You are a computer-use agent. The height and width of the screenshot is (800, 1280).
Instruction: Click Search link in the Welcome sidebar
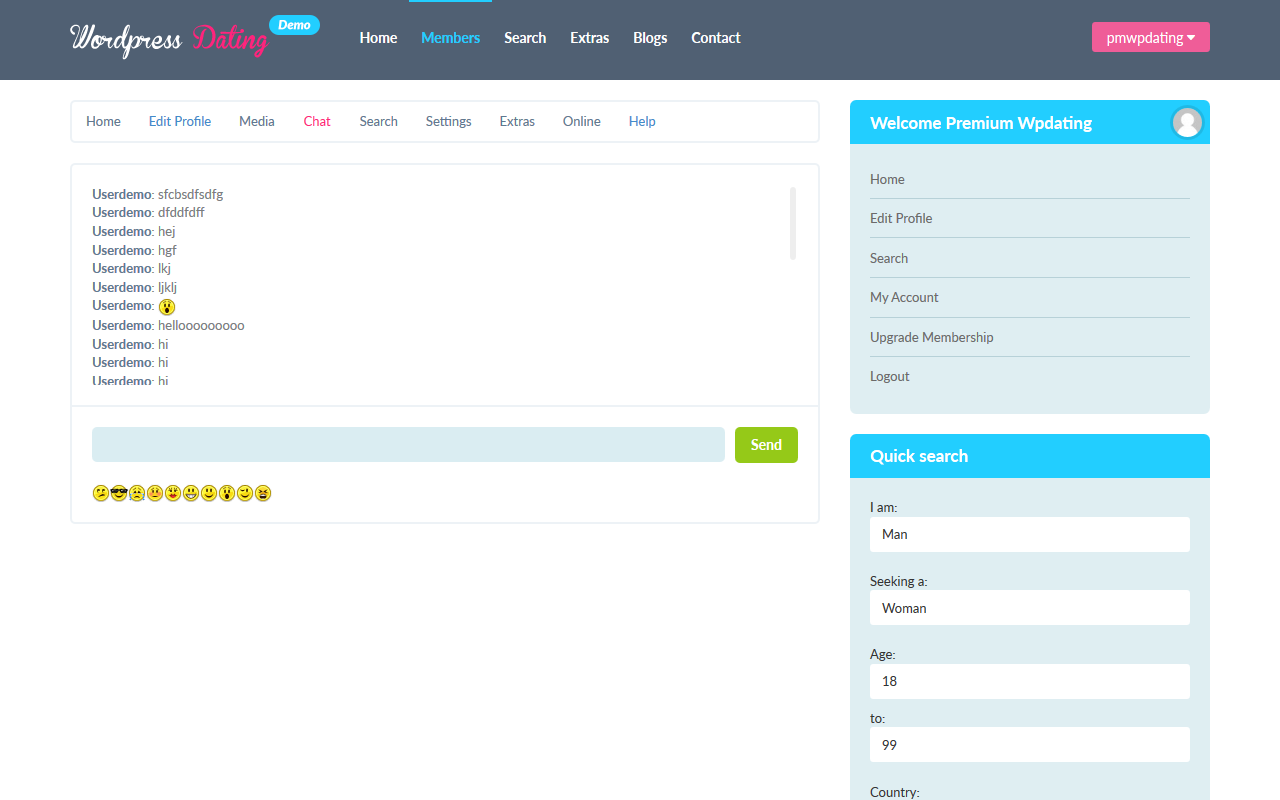click(889, 258)
